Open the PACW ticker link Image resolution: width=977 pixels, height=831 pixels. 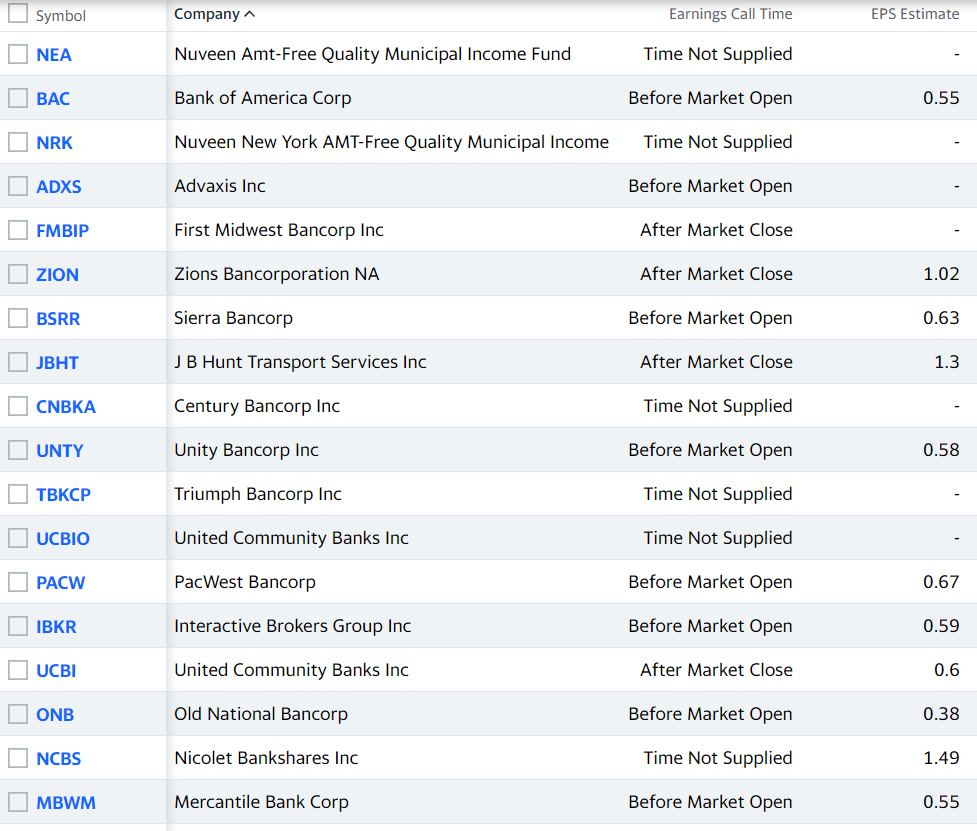60,582
